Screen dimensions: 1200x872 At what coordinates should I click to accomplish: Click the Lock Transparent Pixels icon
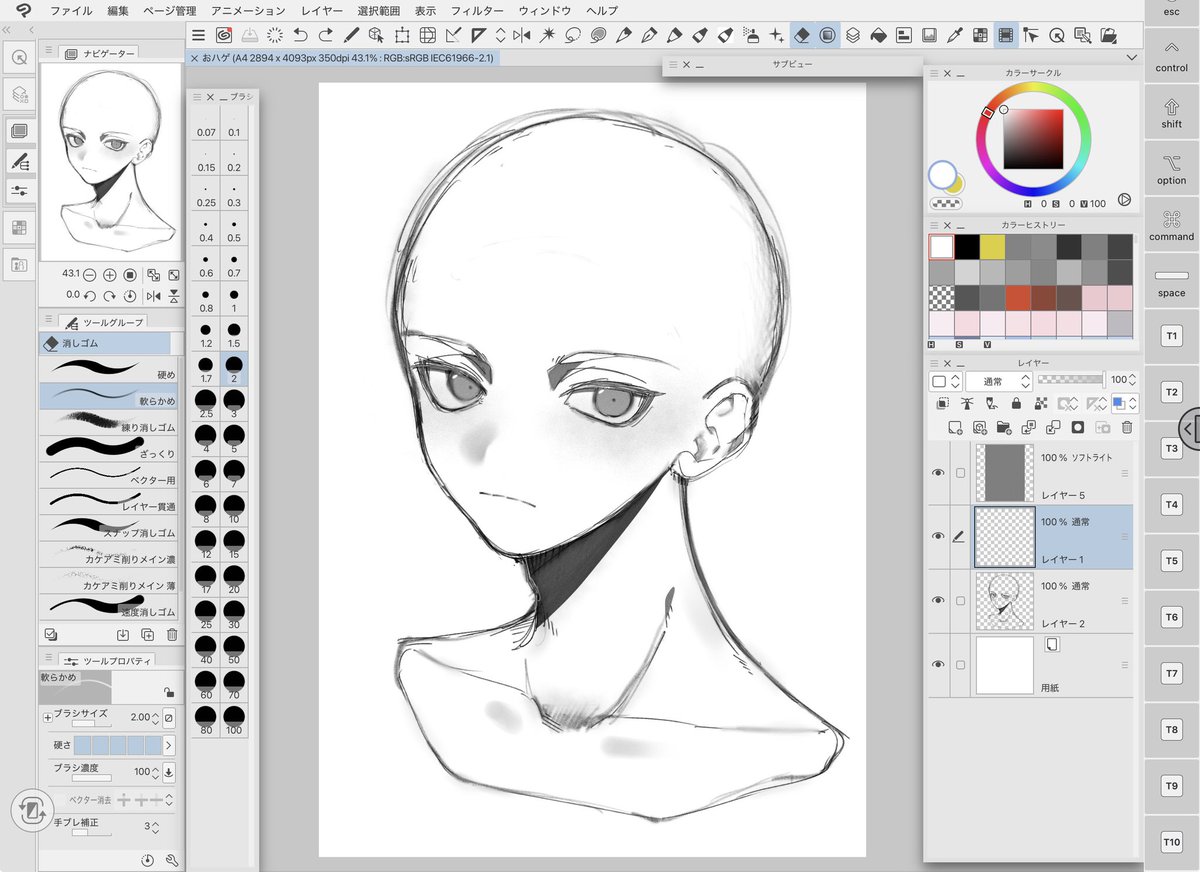(x=1041, y=404)
